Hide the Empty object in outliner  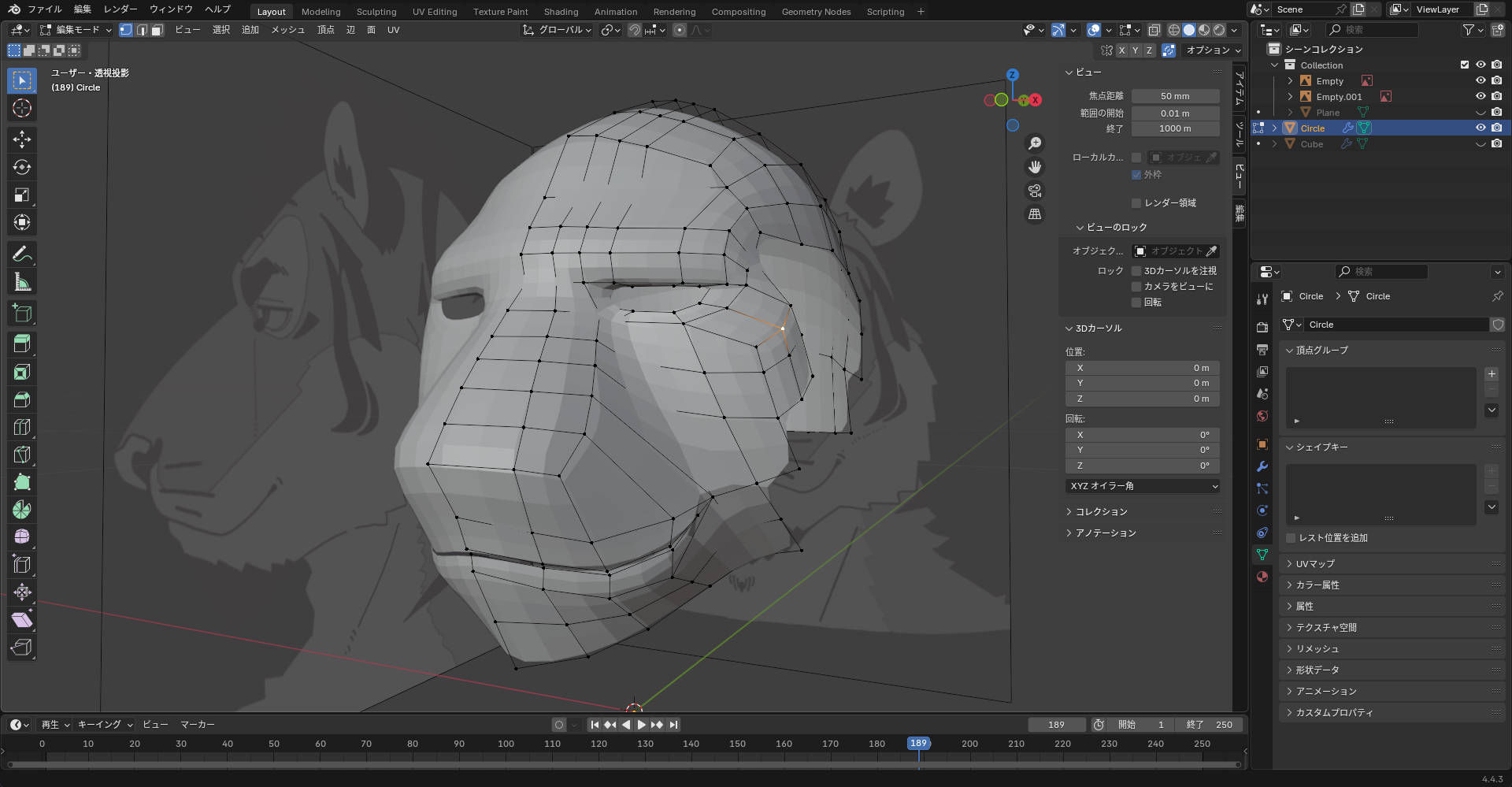(x=1480, y=81)
